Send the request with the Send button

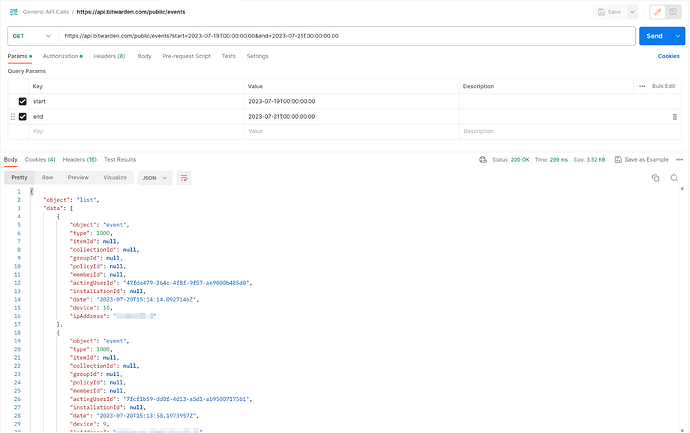tap(654, 36)
